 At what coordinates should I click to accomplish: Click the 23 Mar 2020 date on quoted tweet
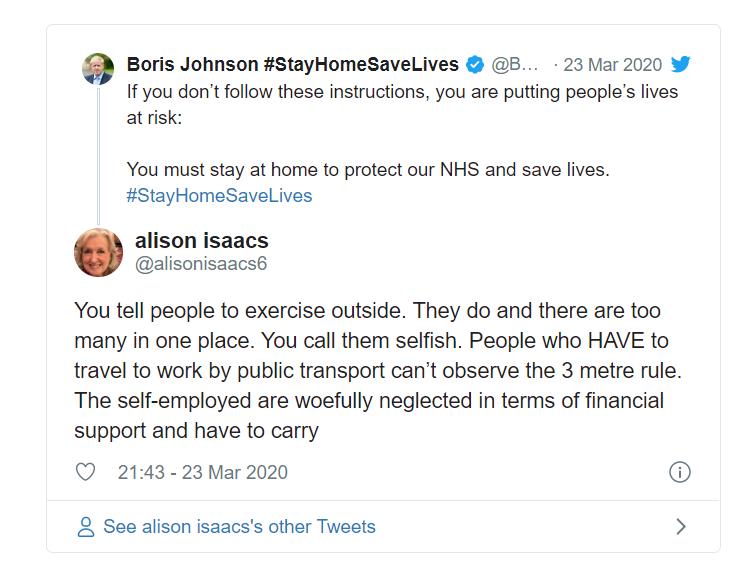(x=612, y=64)
